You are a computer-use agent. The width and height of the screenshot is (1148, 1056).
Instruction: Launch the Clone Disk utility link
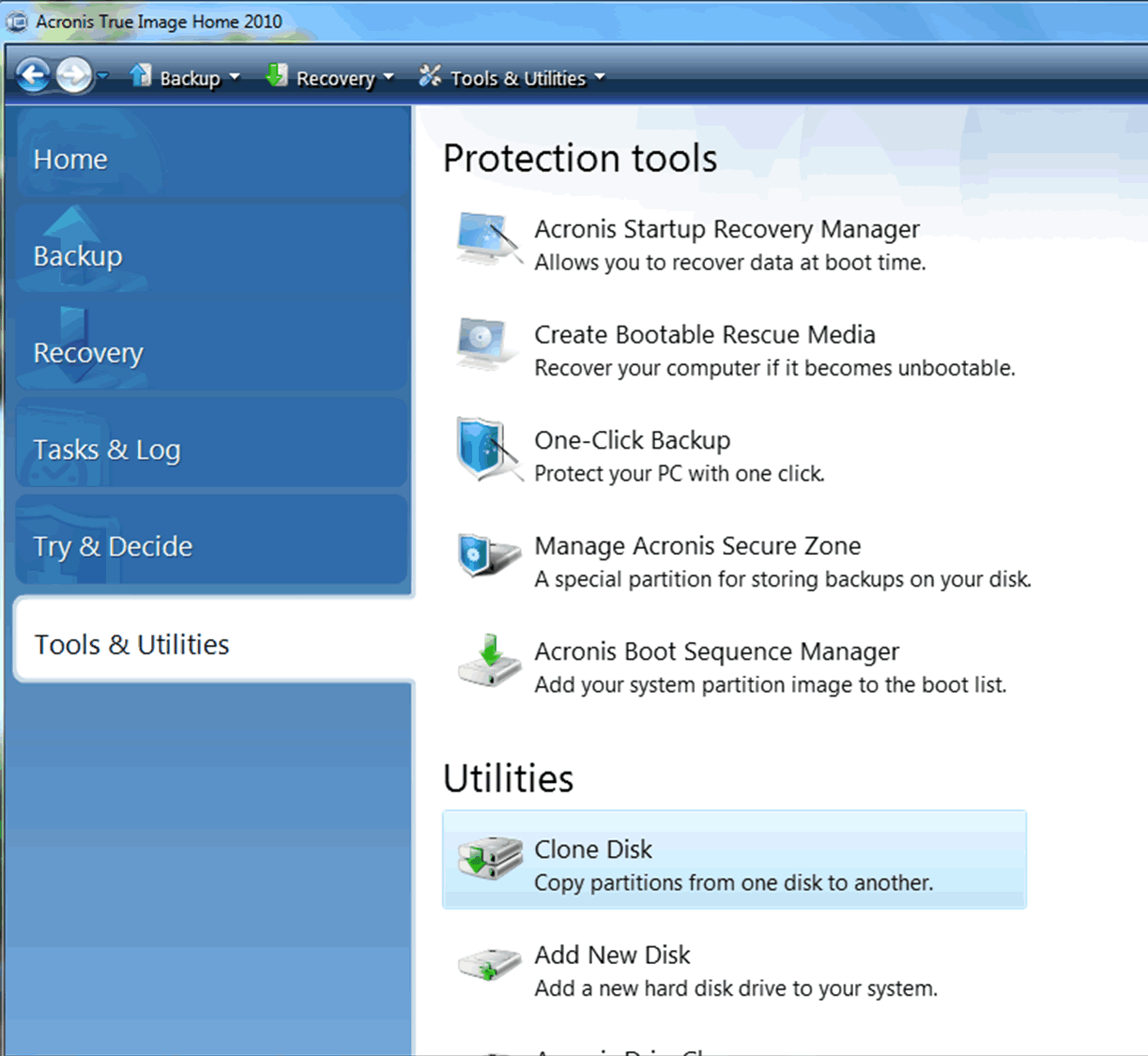(x=593, y=849)
